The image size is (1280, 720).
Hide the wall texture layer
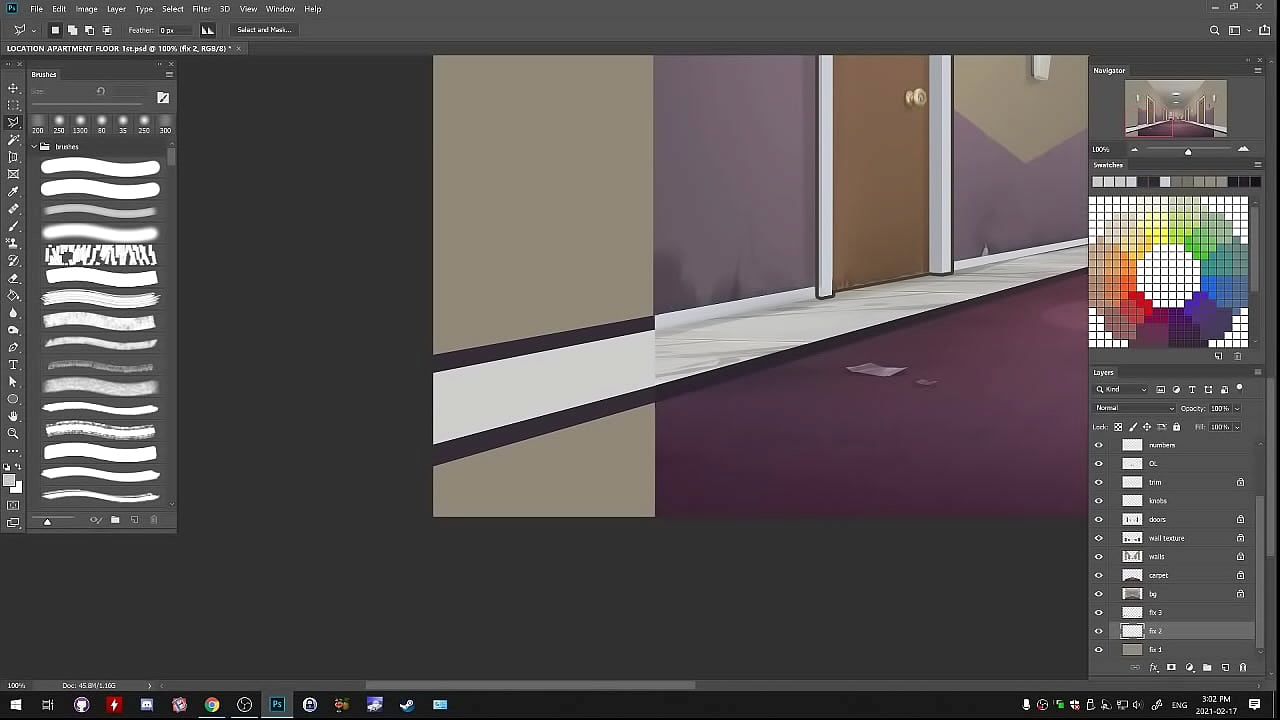click(x=1098, y=538)
